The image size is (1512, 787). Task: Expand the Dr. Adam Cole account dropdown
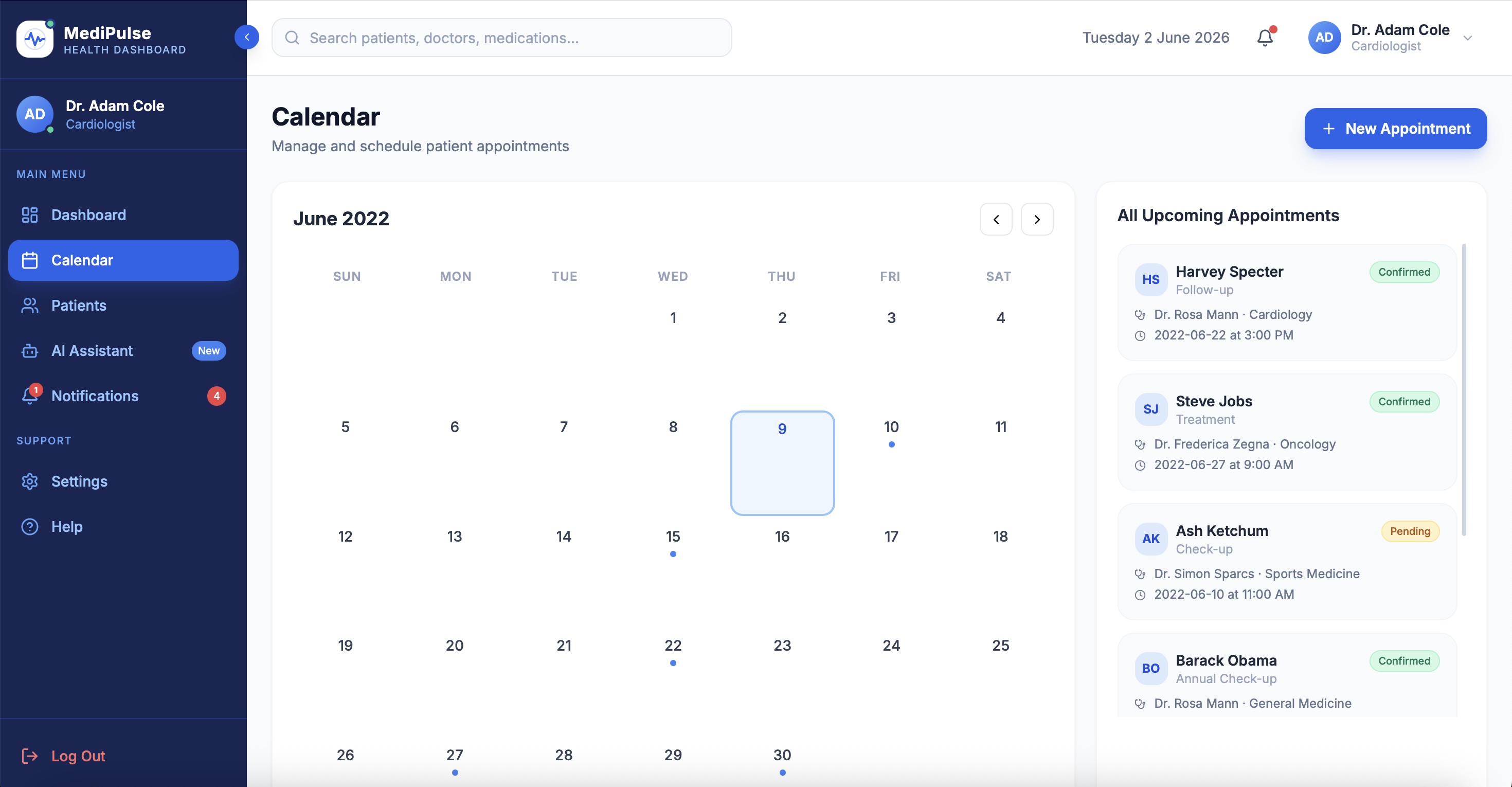click(1467, 38)
